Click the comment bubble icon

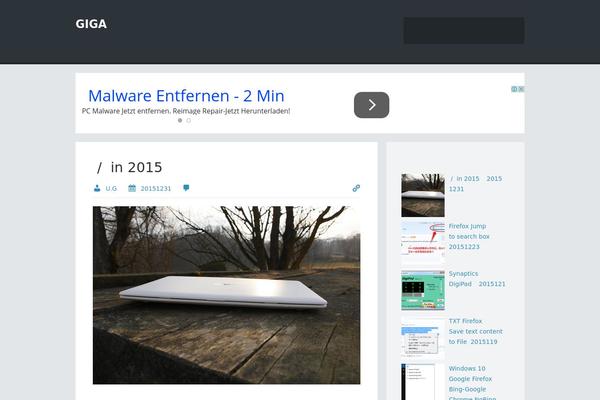pyautogui.click(x=186, y=188)
